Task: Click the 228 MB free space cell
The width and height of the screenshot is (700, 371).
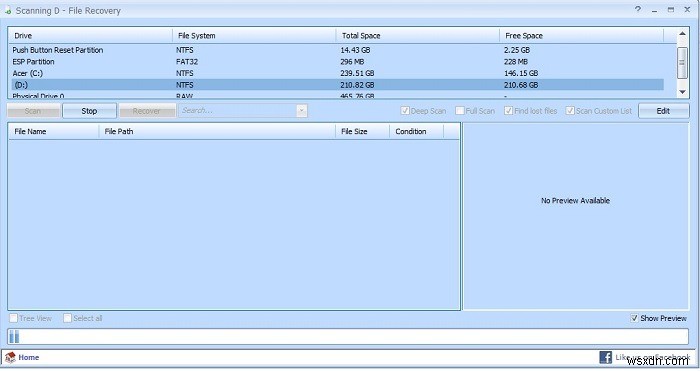Action: coord(516,62)
